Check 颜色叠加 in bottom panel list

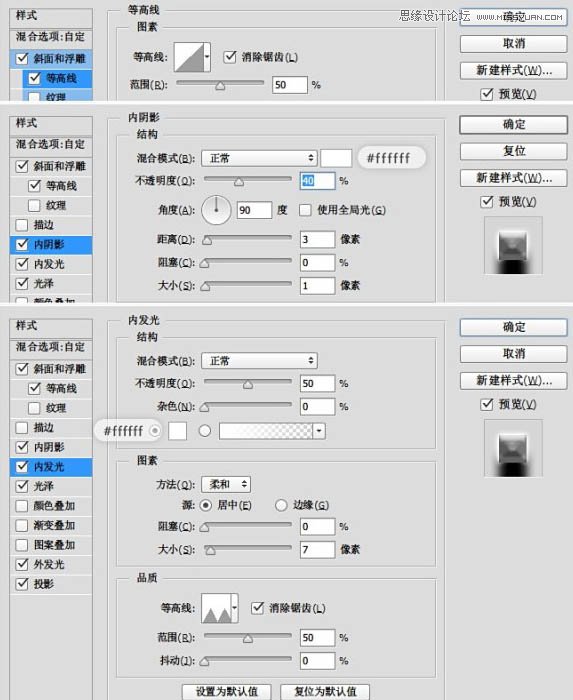point(22,506)
